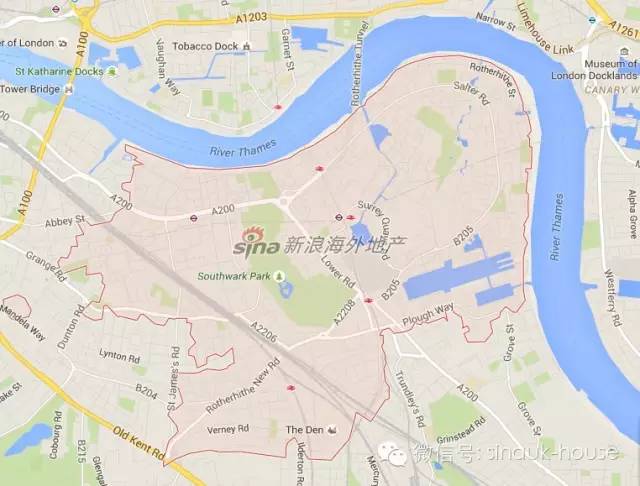Click the Tobacco Dock landmark icon

pos(246,47)
